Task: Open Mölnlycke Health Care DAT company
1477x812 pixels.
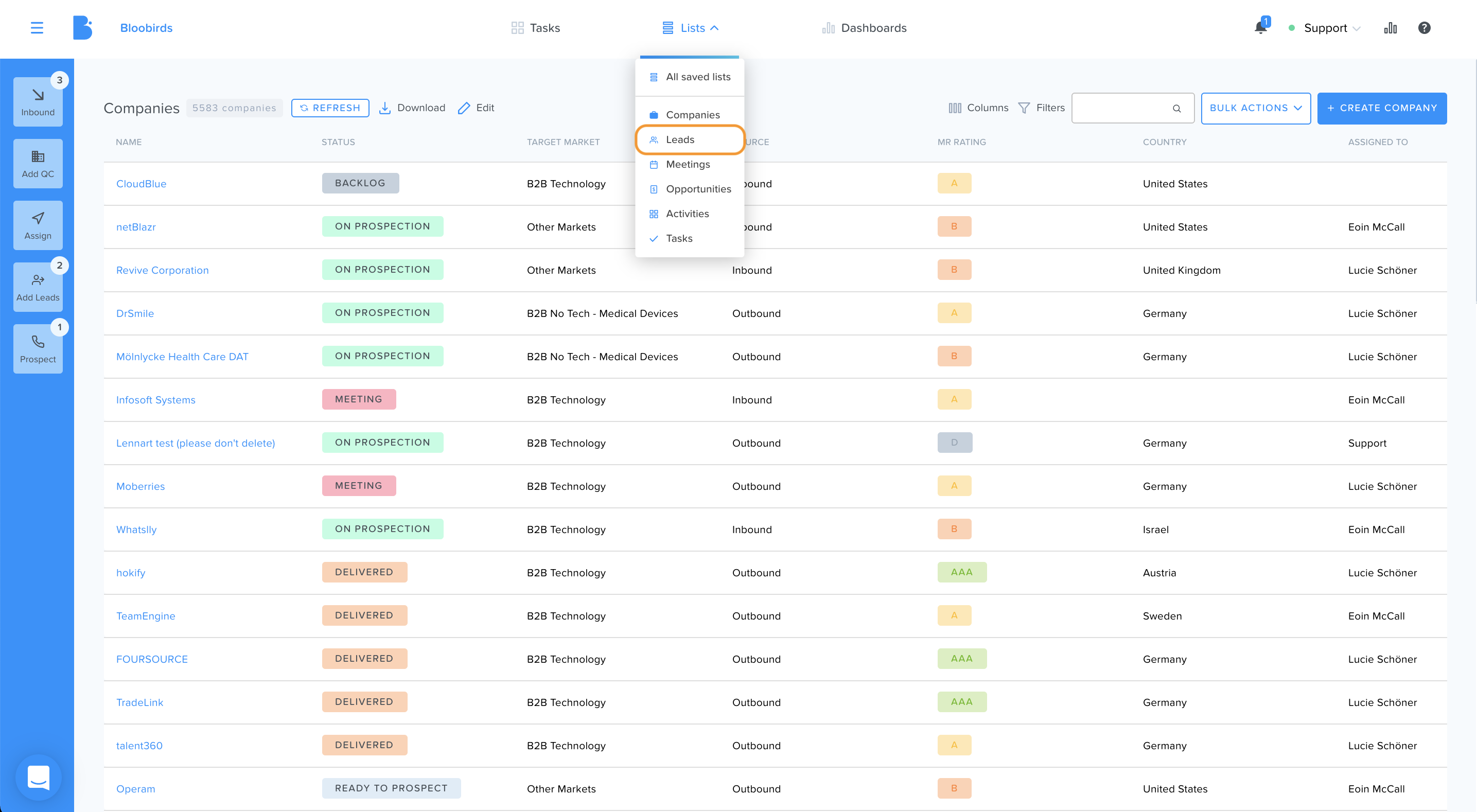Action: click(182, 357)
